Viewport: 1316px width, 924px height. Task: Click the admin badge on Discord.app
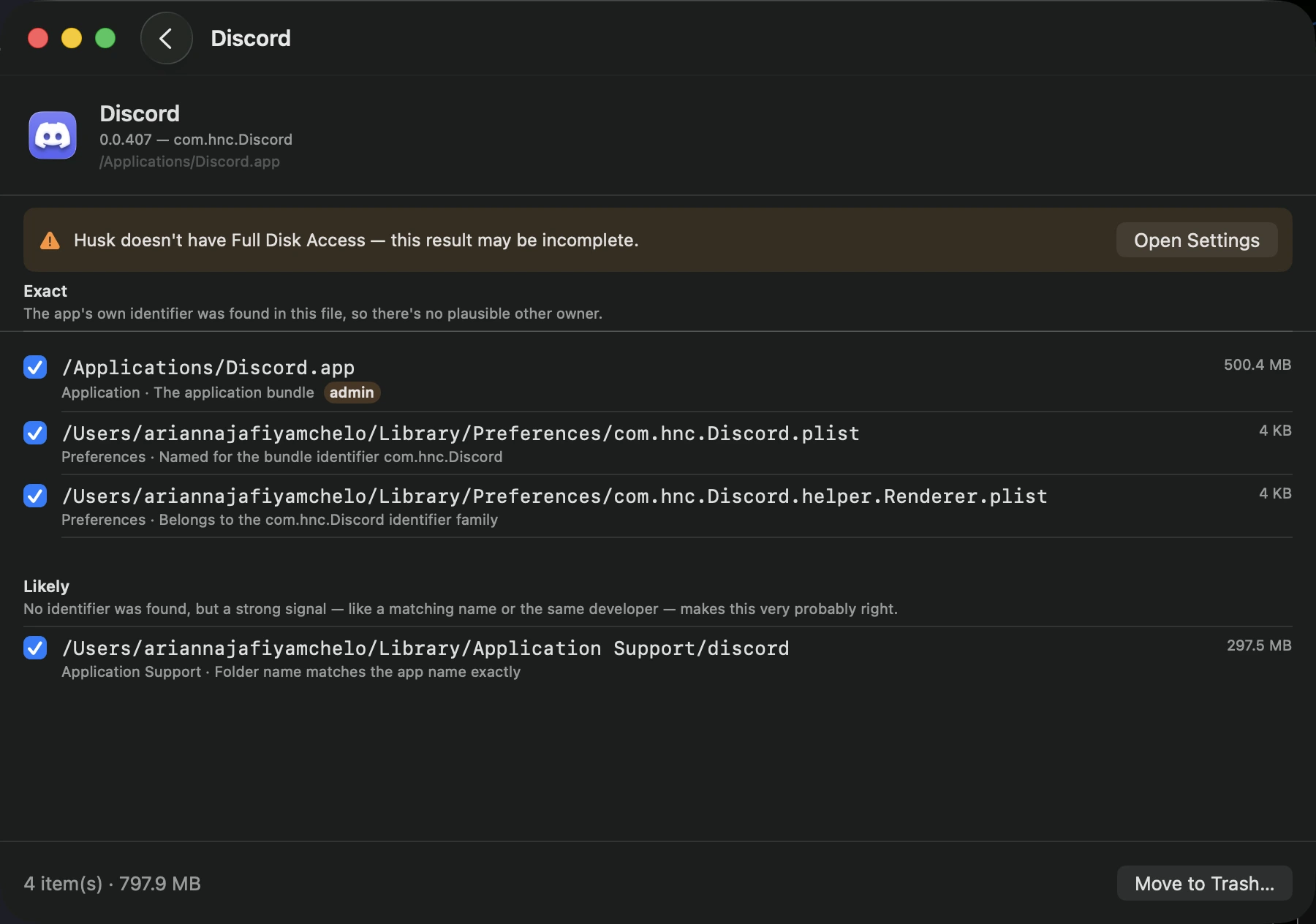click(352, 393)
